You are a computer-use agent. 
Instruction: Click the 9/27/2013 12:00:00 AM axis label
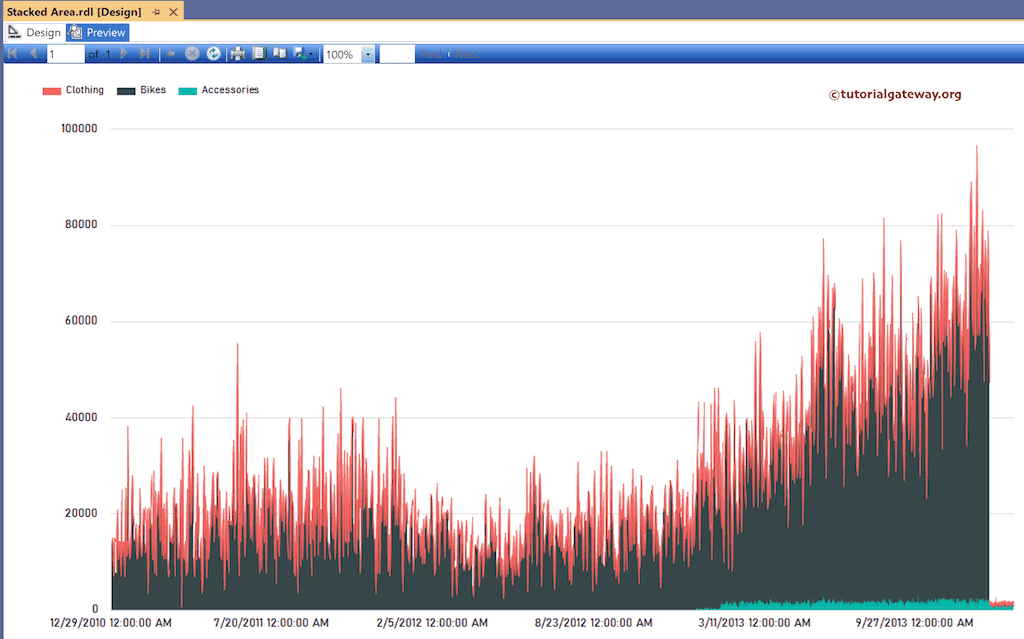point(914,623)
